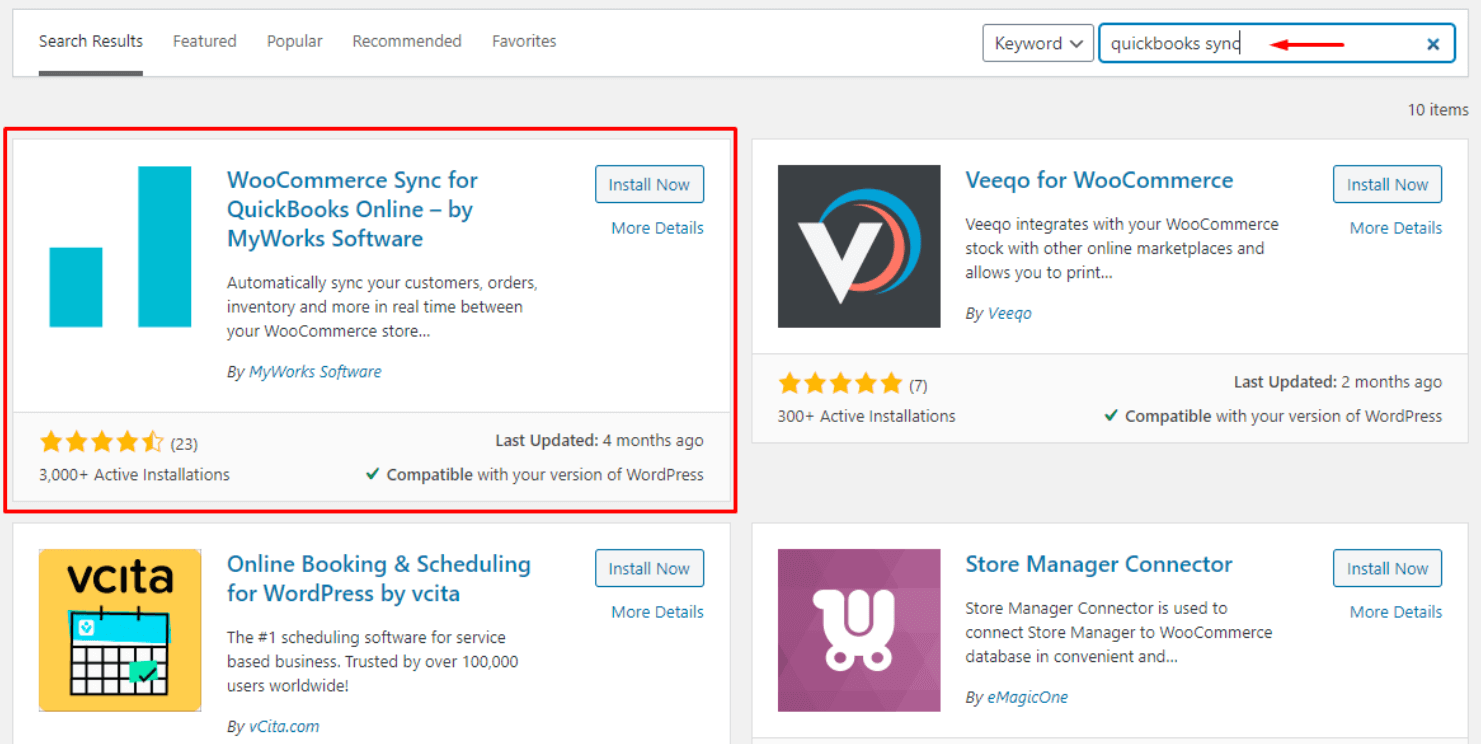This screenshot has width=1481, height=744.
Task: Click the Veeqo plugin logo icon
Action: [859, 246]
